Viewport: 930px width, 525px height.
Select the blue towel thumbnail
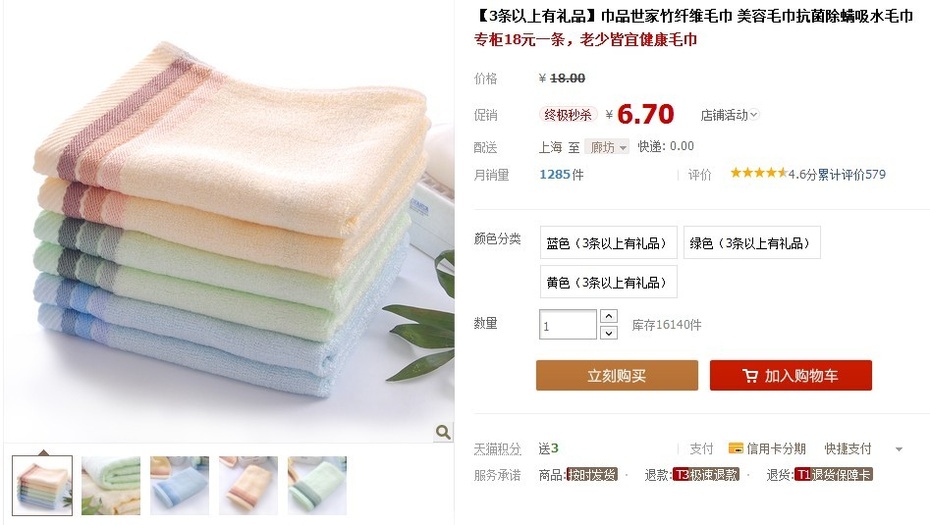click(180, 485)
